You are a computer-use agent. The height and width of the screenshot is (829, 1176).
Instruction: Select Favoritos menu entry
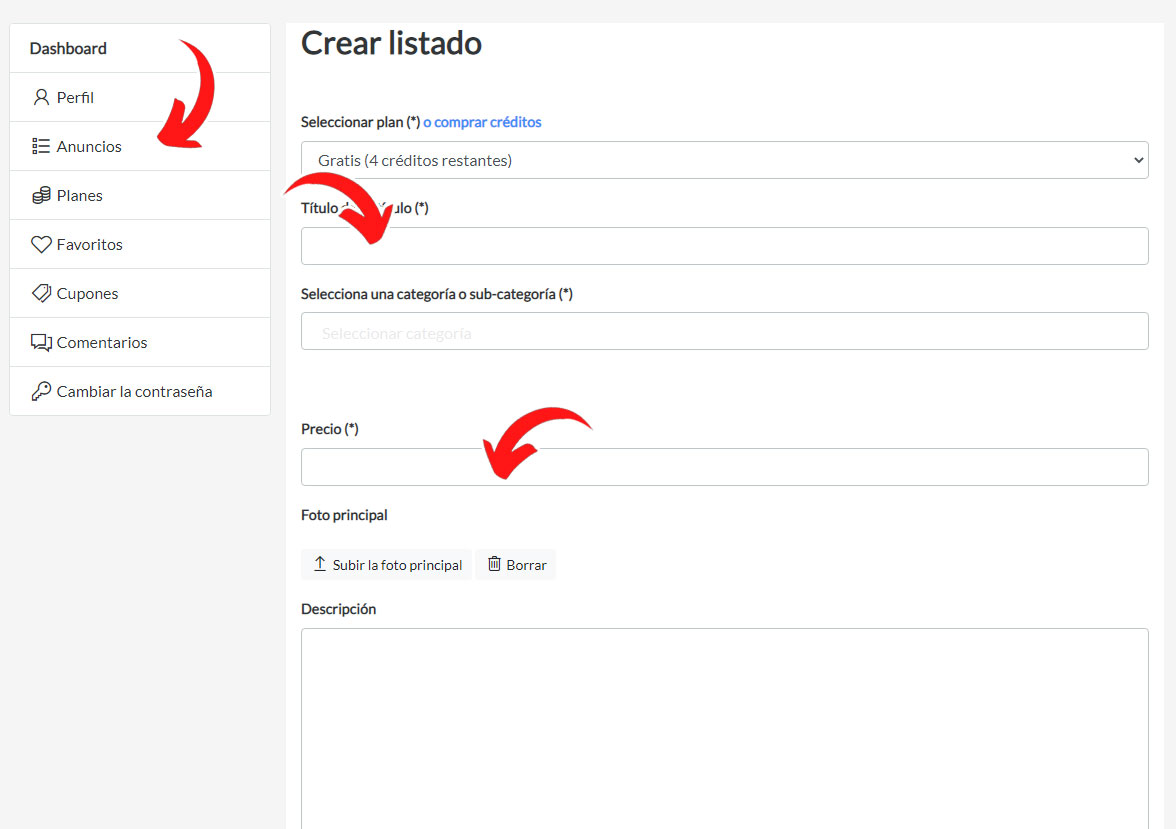(140, 245)
